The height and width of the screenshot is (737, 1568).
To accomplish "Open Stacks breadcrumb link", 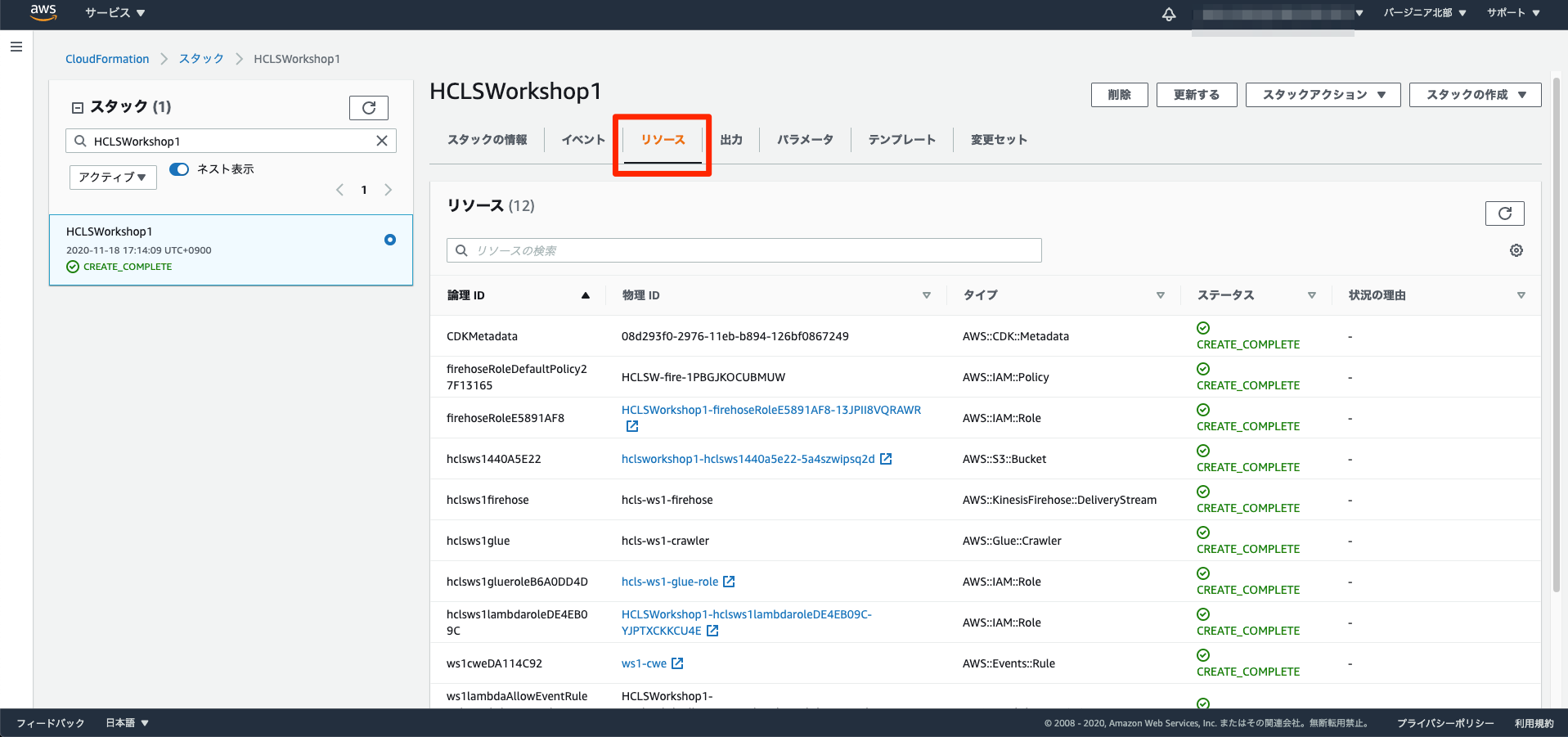I will pos(201,59).
